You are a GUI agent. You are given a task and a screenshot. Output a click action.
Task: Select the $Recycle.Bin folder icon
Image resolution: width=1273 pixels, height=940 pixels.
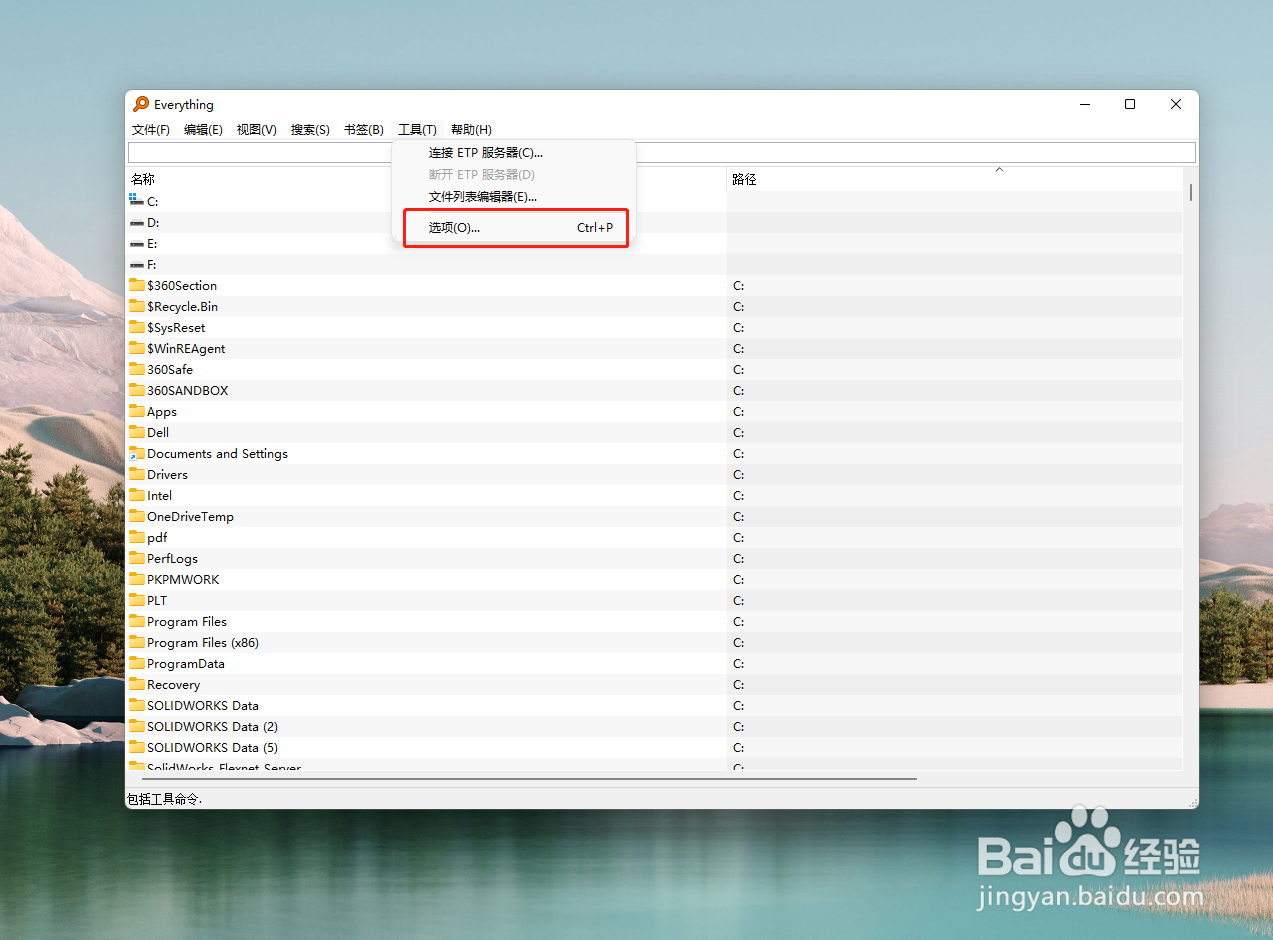pyautogui.click(x=137, y=306)
